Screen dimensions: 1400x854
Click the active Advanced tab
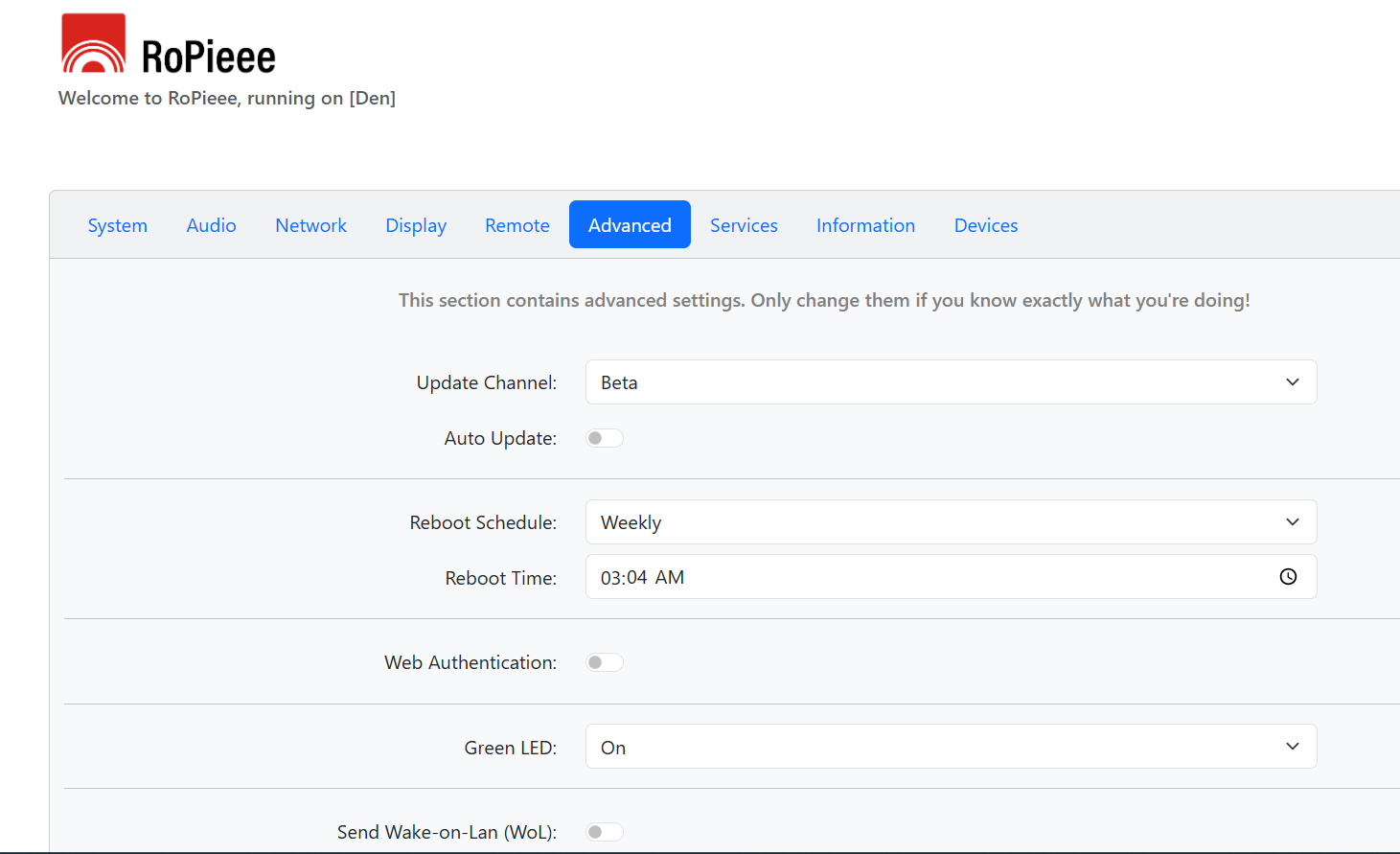click(630, 225)
